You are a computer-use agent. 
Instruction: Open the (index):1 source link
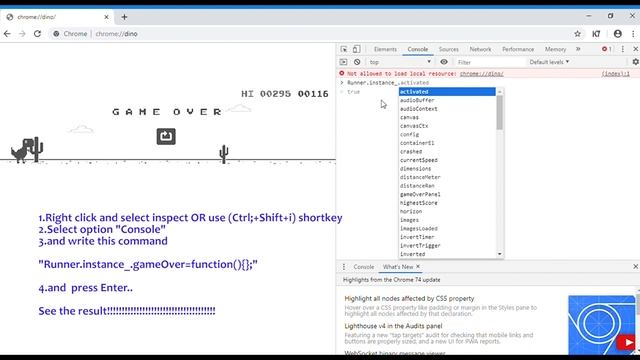[x=616, y=74]
